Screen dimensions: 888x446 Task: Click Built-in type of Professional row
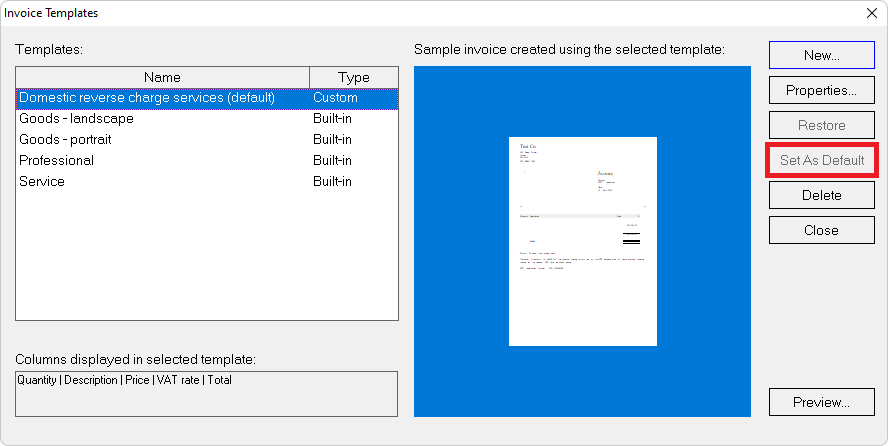[332, 161]
